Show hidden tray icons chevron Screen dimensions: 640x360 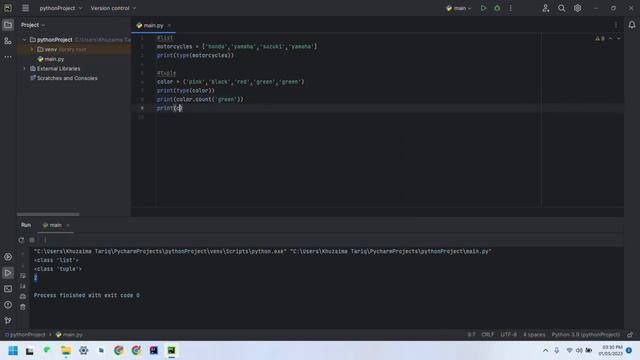click(x=545, y=351)
